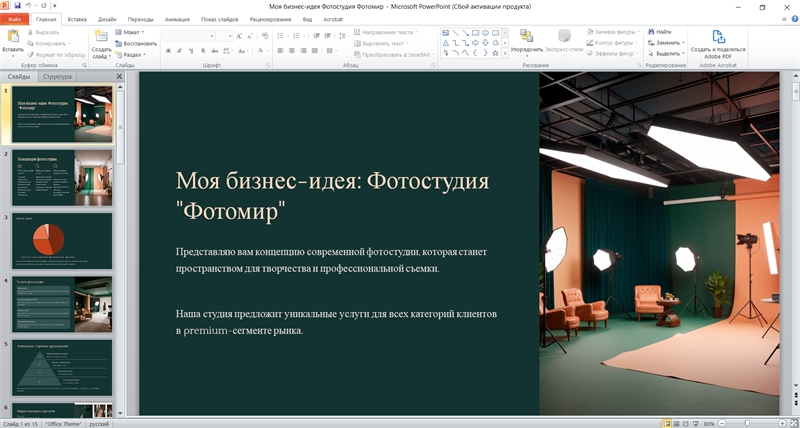Click Fit slide to window icon
The width and height of the screenshot is (800, 428).
(x=793, y=424)
